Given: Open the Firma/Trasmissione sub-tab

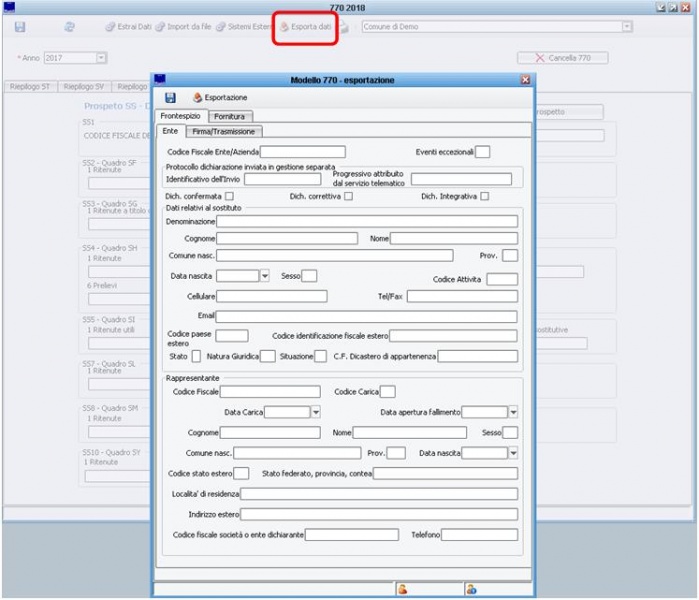Looking at the screenshot, I should coord(223,132).
